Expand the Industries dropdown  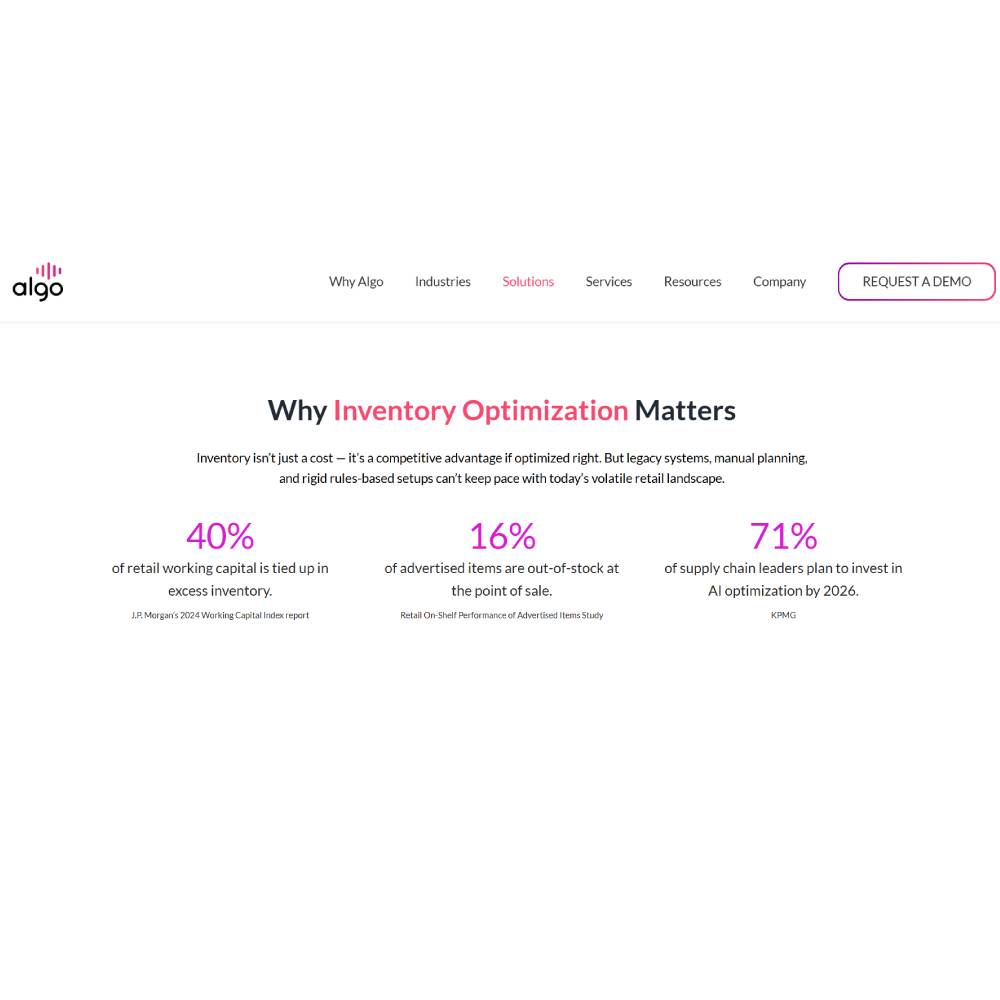point(443,281)
